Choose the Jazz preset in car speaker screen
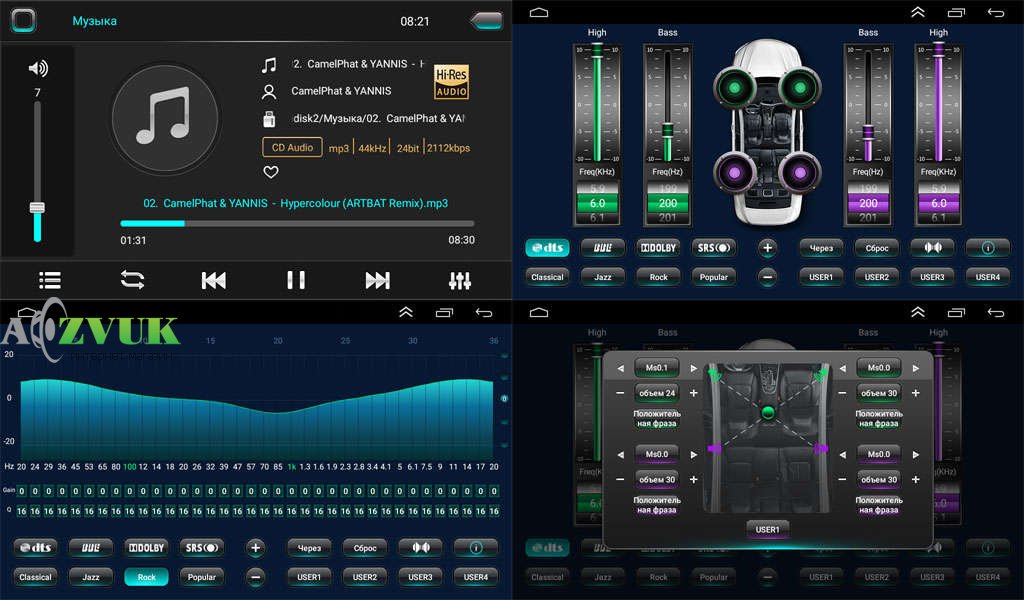This screenshot has width=1024, height=600. (x=602, y=277)
